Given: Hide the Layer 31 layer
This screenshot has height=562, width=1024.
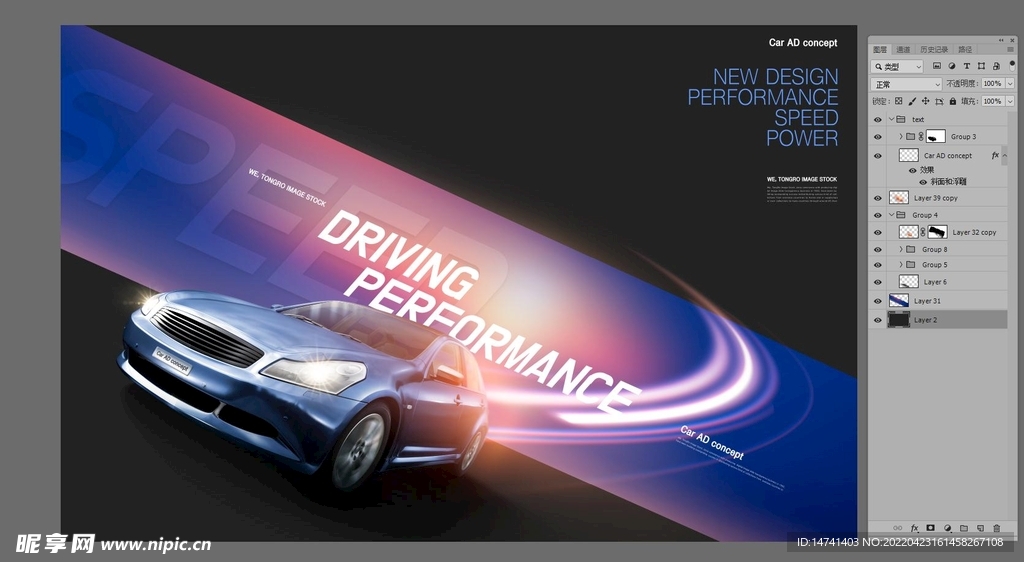Looking at the screenshot, I should 878,301.
